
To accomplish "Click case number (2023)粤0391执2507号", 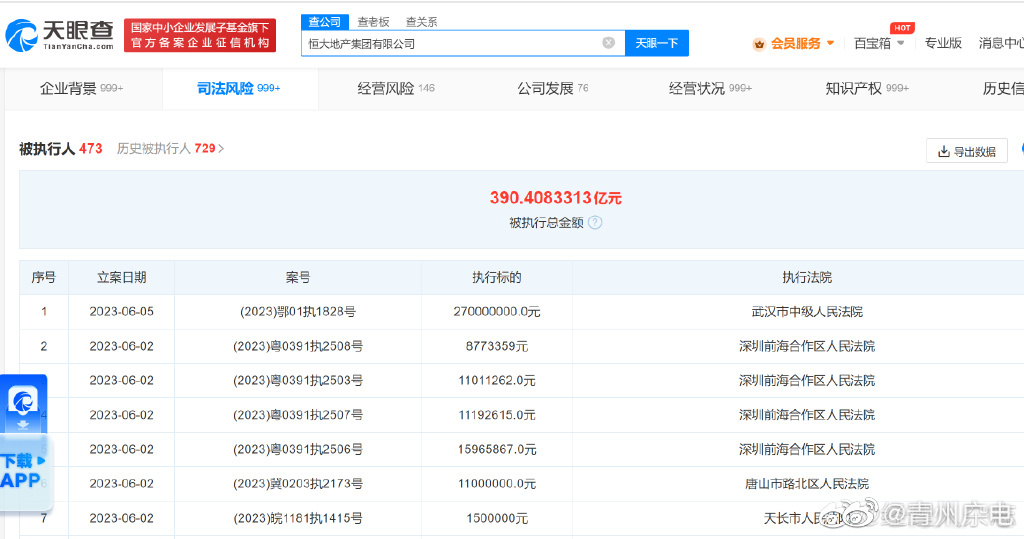I will (x=298, y=416).
